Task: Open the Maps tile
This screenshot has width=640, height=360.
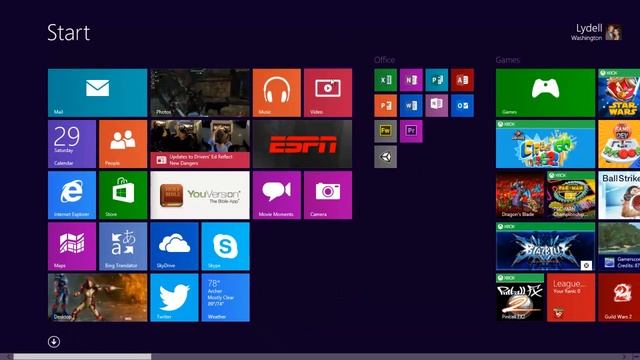Action: click(72, 247)
